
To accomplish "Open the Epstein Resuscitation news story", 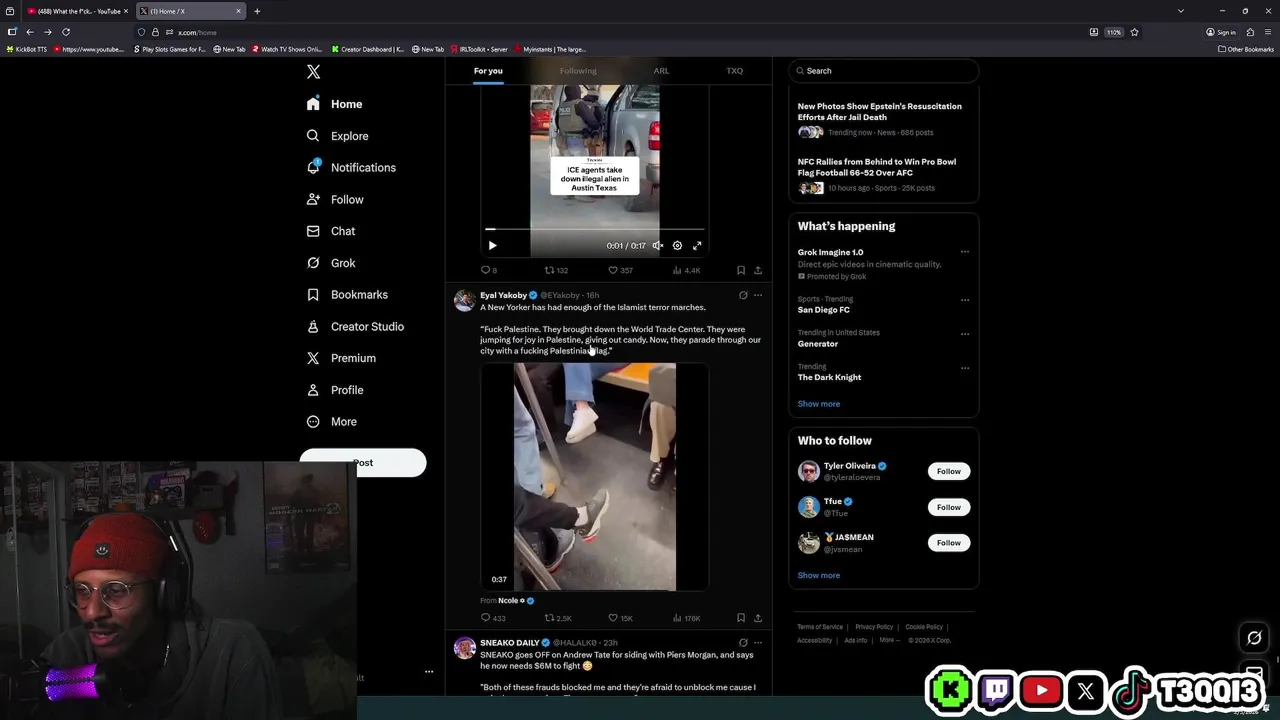I will pos(880,118).
